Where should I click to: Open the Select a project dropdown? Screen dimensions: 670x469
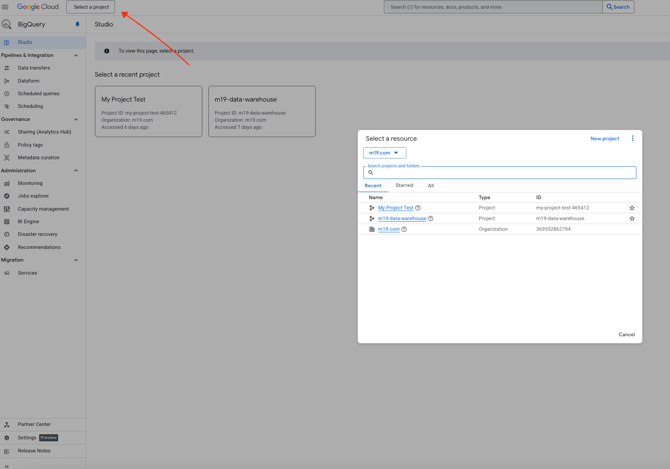[91, 7]
